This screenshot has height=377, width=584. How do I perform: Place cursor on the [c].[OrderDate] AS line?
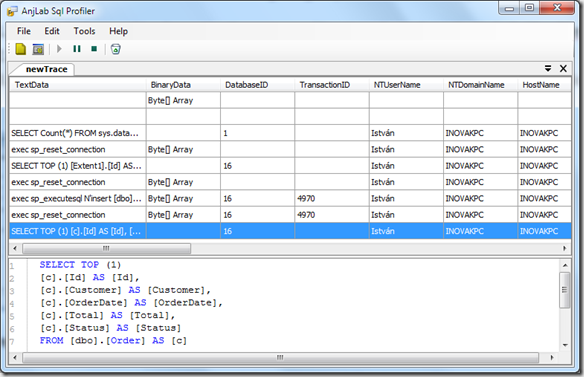point(131,303)
